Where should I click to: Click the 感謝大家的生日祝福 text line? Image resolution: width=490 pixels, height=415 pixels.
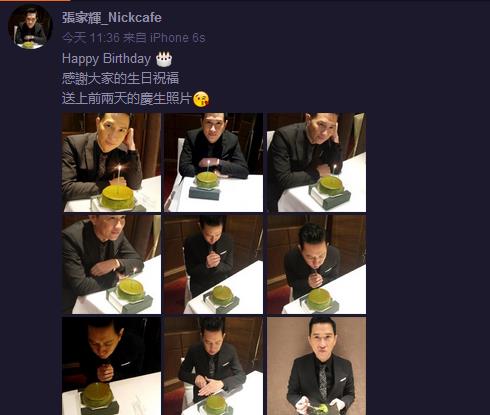[120, 78]
